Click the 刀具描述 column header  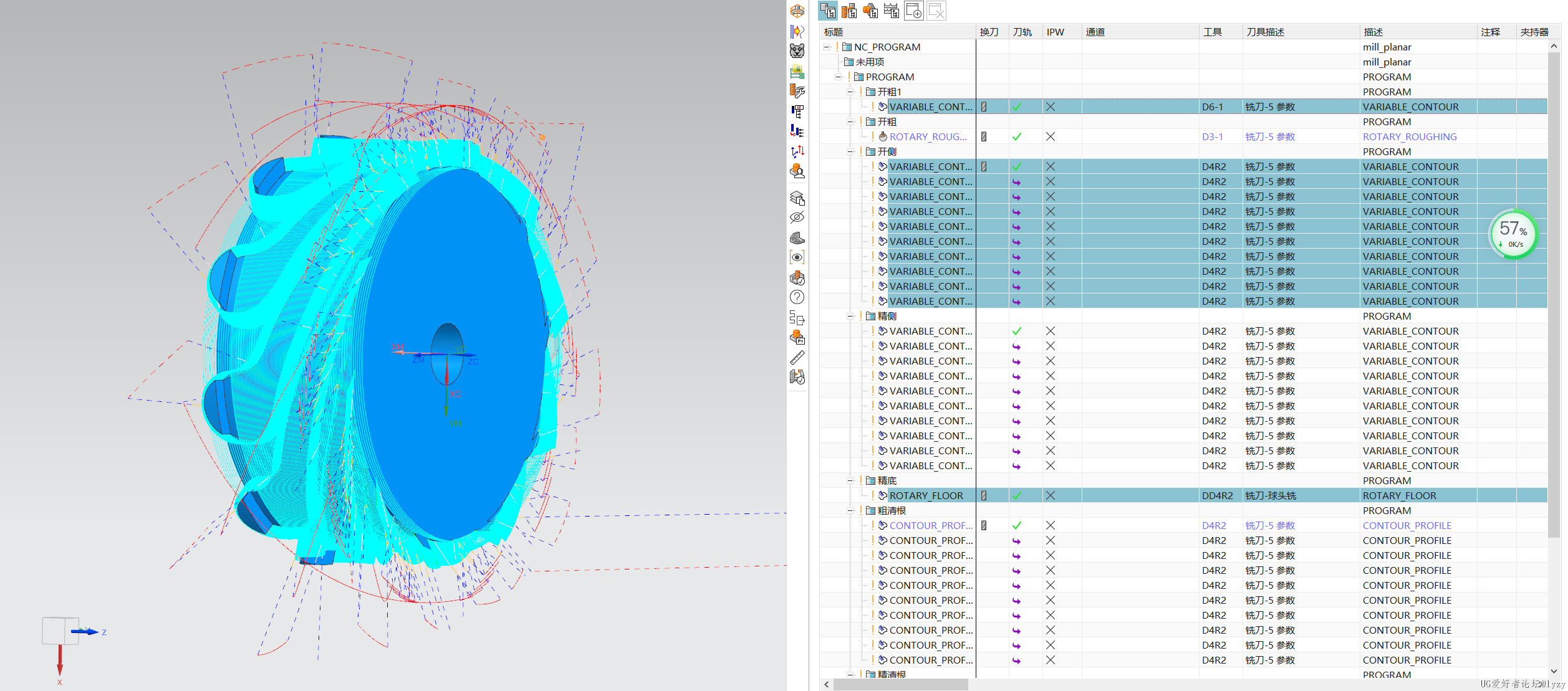(x=1301, y=32)
